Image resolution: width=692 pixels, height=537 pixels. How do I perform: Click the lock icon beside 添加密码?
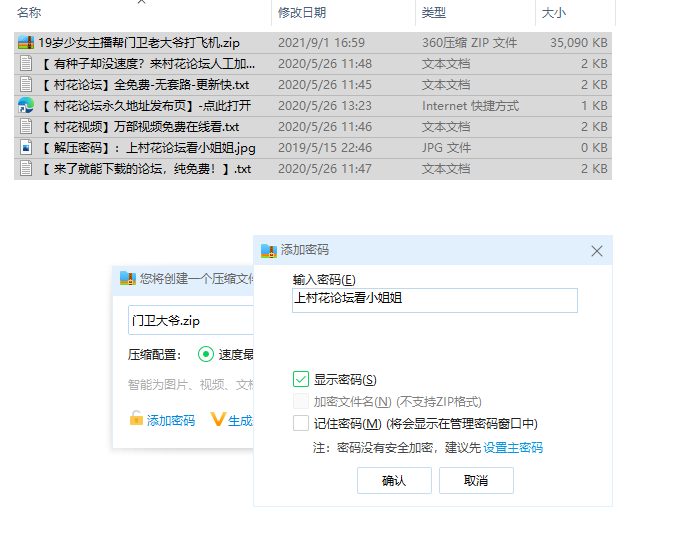click(x=136, y=420)
